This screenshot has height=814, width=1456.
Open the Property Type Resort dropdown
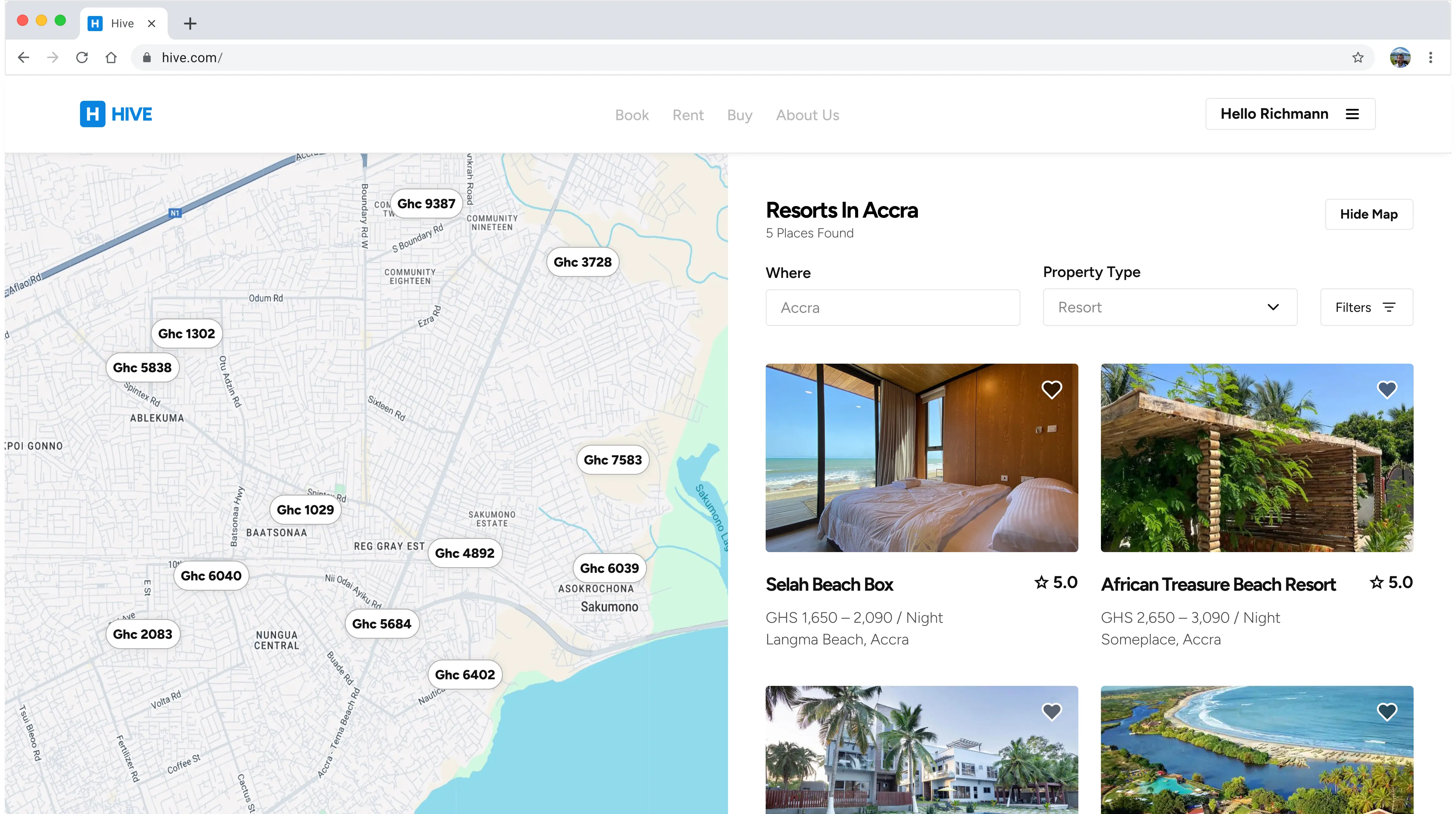point(1169,307)
